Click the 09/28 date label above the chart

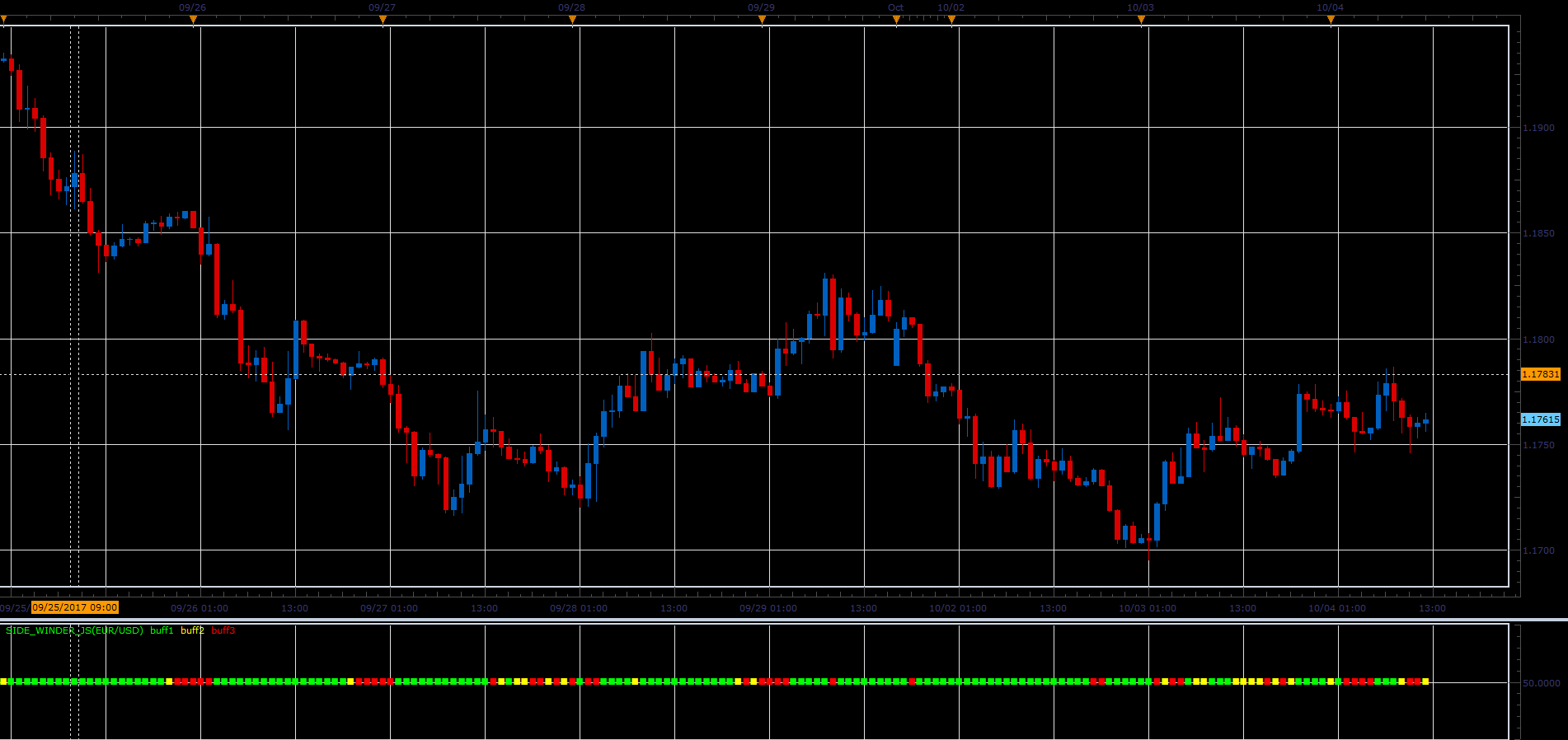coord(572,7)
